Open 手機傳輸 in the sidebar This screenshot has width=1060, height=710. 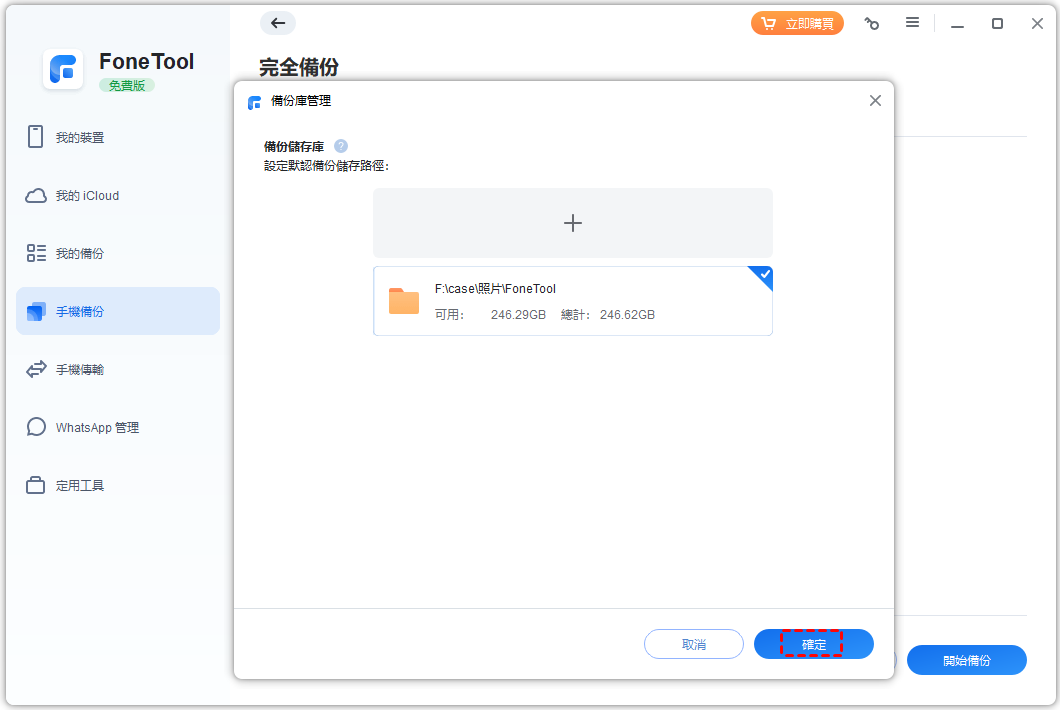pyautogui.click(x=80, y=370)
